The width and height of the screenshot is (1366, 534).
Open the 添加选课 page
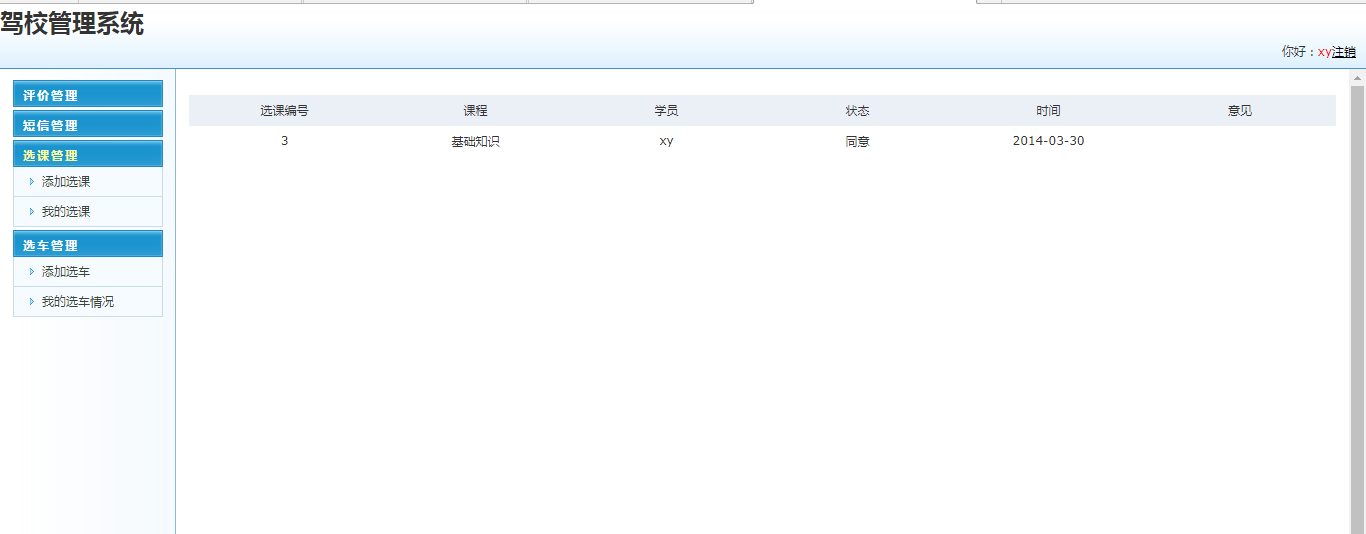[66, 182]
